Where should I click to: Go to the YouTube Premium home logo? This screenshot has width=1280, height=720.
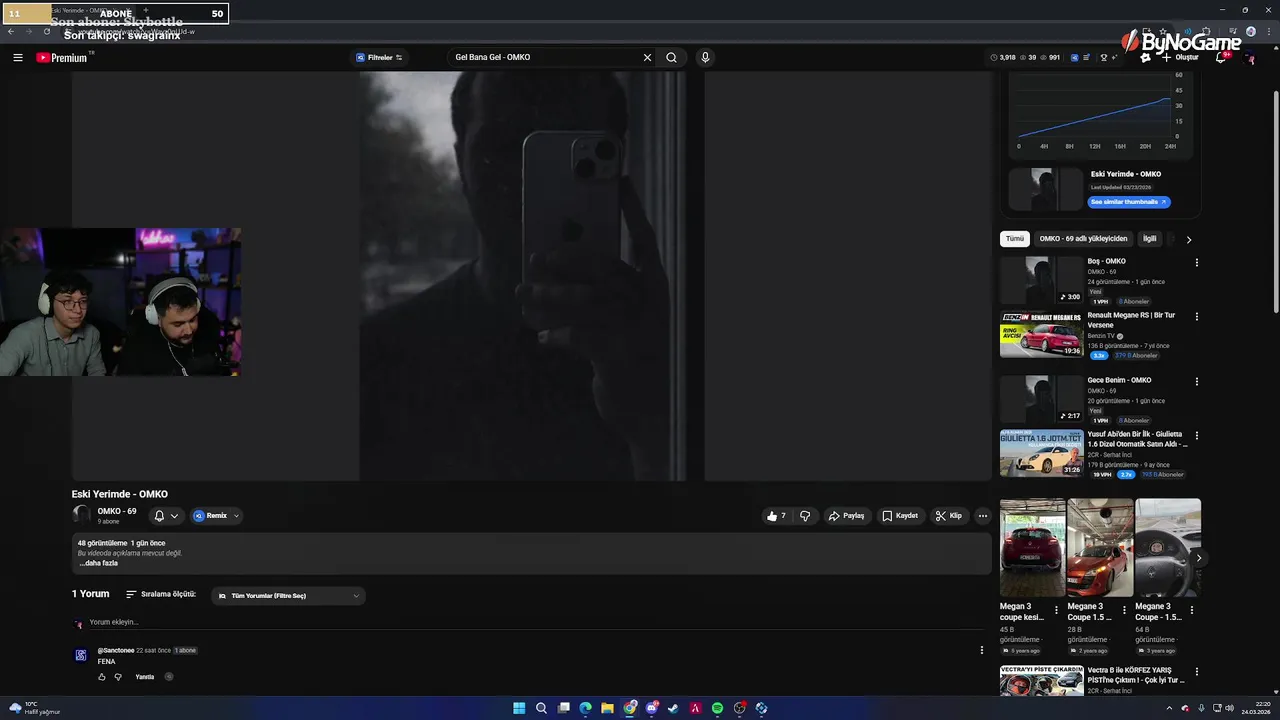pyautogui.click(x=63, y=58)
